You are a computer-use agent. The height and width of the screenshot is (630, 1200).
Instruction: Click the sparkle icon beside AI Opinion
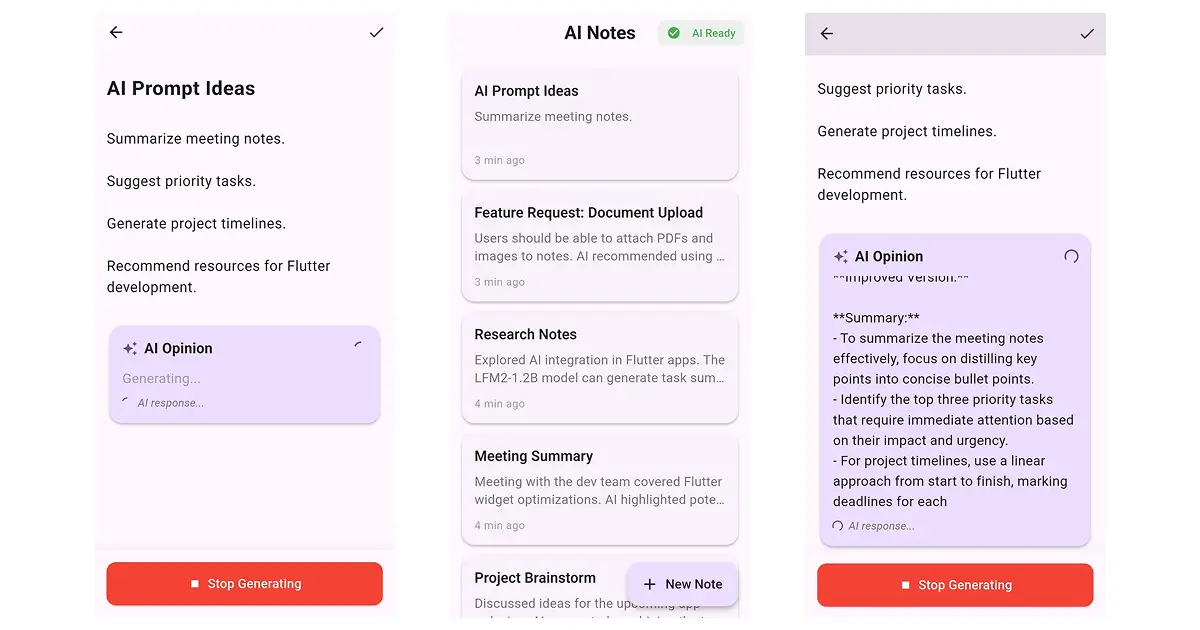128,348
